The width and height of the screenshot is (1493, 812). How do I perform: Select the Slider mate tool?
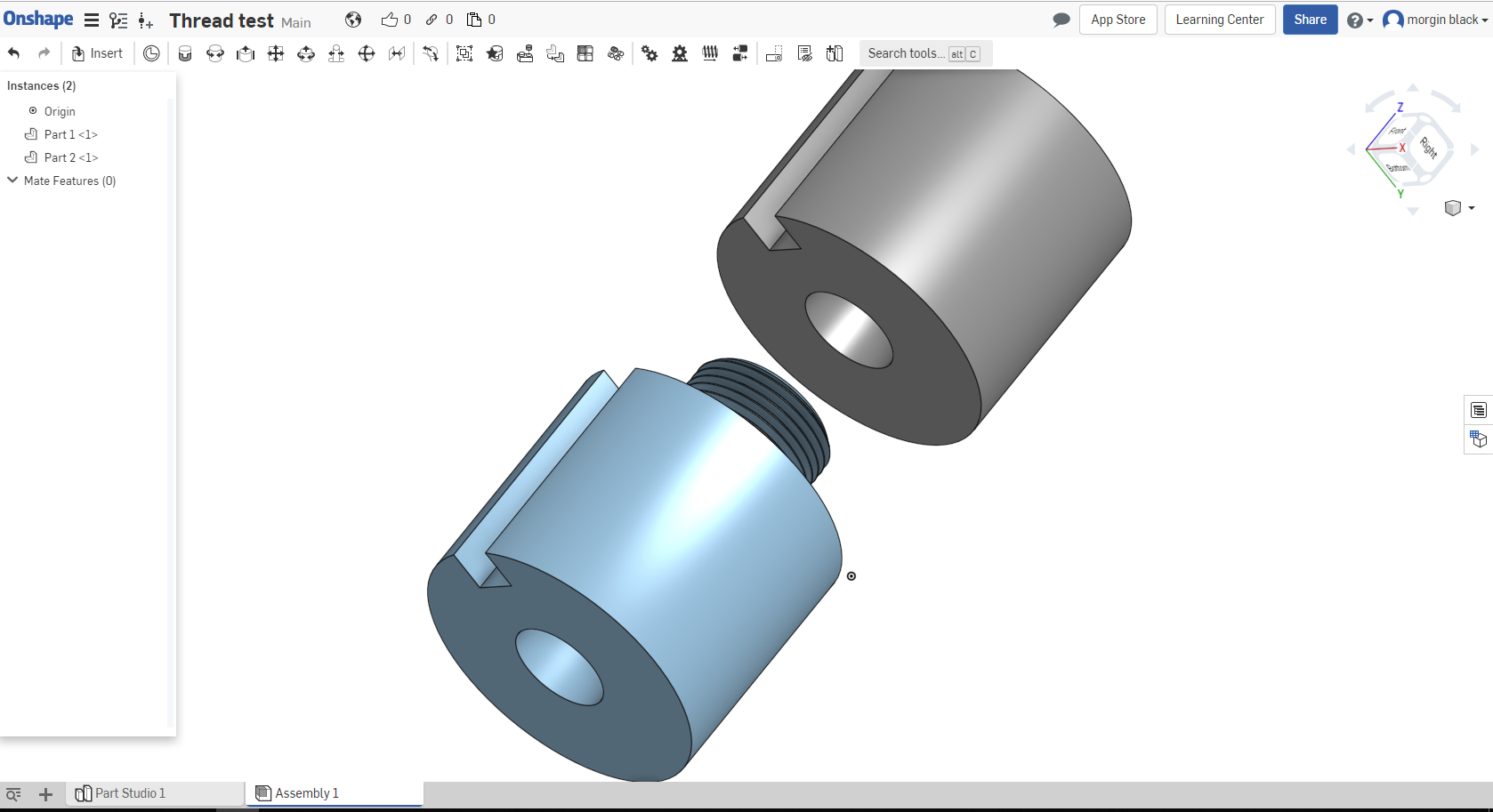[246, 53]
